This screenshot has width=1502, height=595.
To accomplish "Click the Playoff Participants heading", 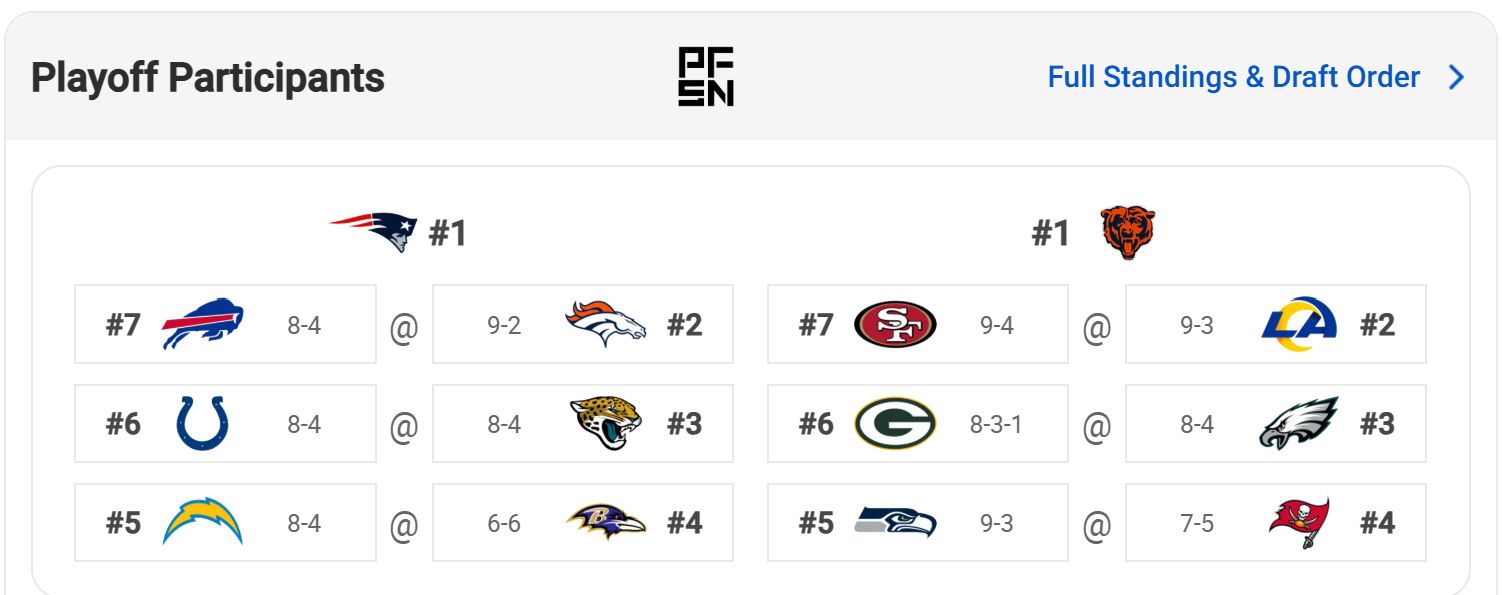I will pos(207,78).
